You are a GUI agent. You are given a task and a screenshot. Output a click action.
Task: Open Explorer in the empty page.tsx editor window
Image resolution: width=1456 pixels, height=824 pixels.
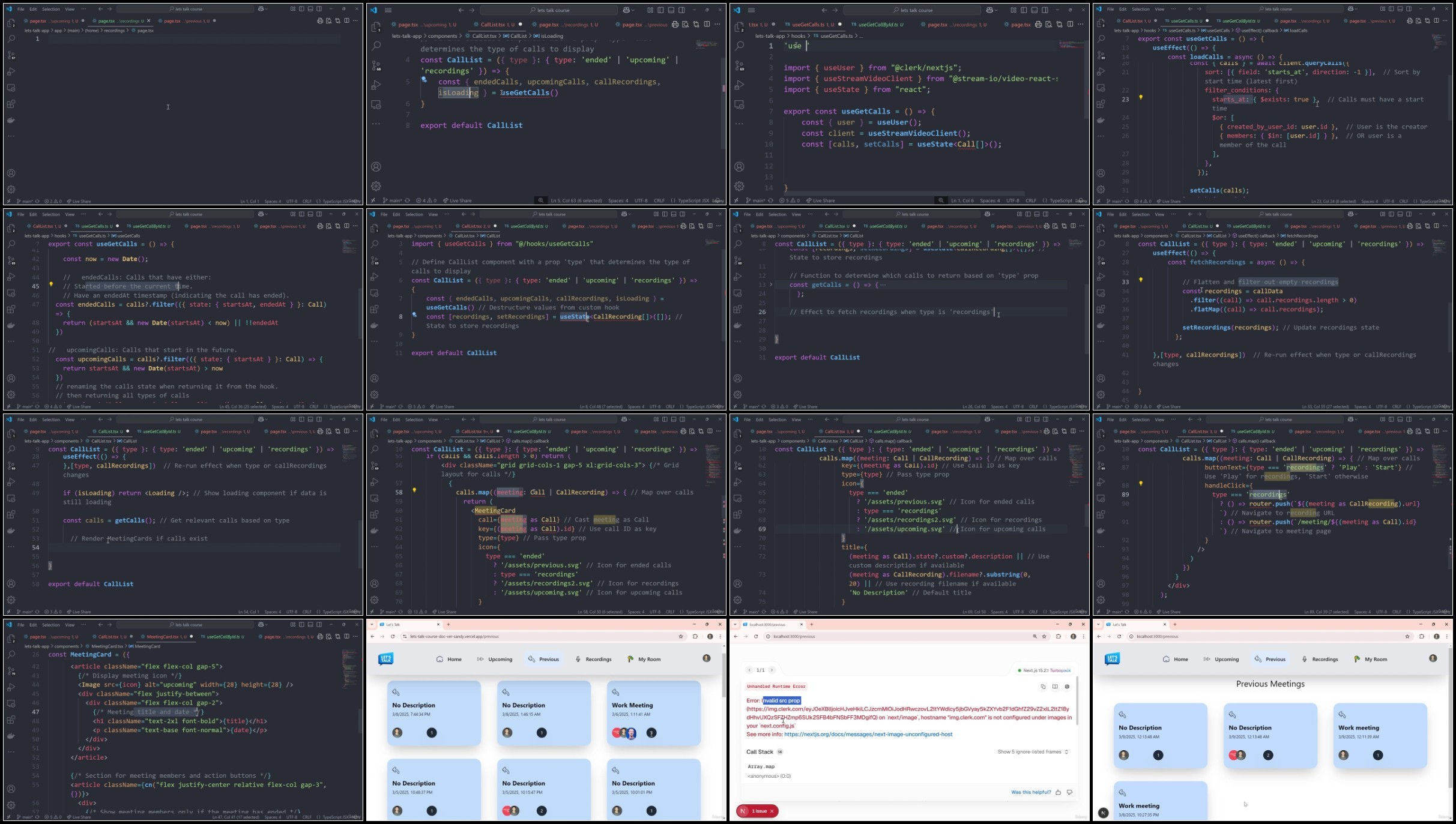pos(11,23)
